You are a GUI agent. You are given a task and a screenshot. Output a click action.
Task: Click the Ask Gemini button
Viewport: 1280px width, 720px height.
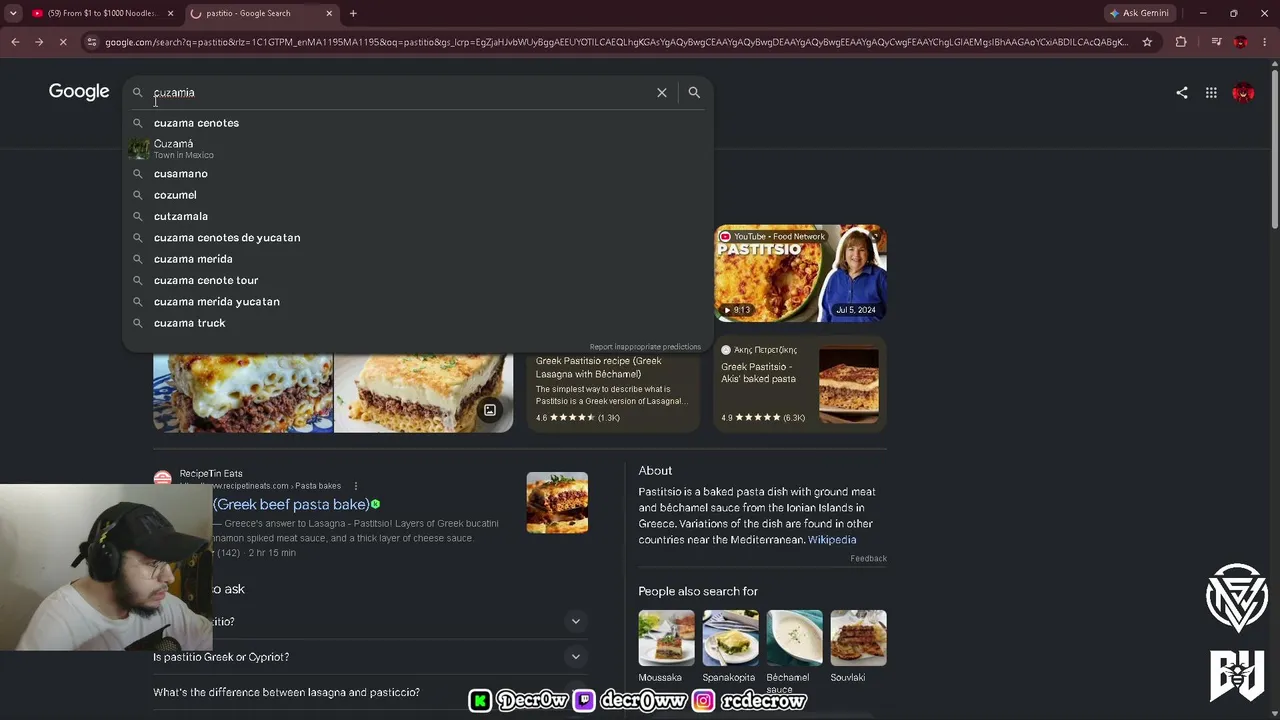(x=1139, y=13)
